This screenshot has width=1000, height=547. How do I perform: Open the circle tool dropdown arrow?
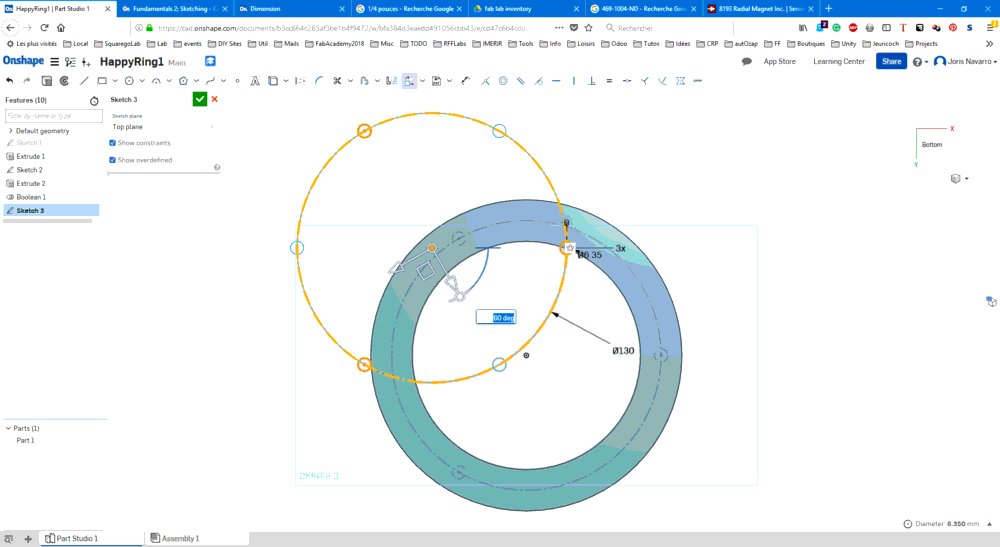point(142,81)
